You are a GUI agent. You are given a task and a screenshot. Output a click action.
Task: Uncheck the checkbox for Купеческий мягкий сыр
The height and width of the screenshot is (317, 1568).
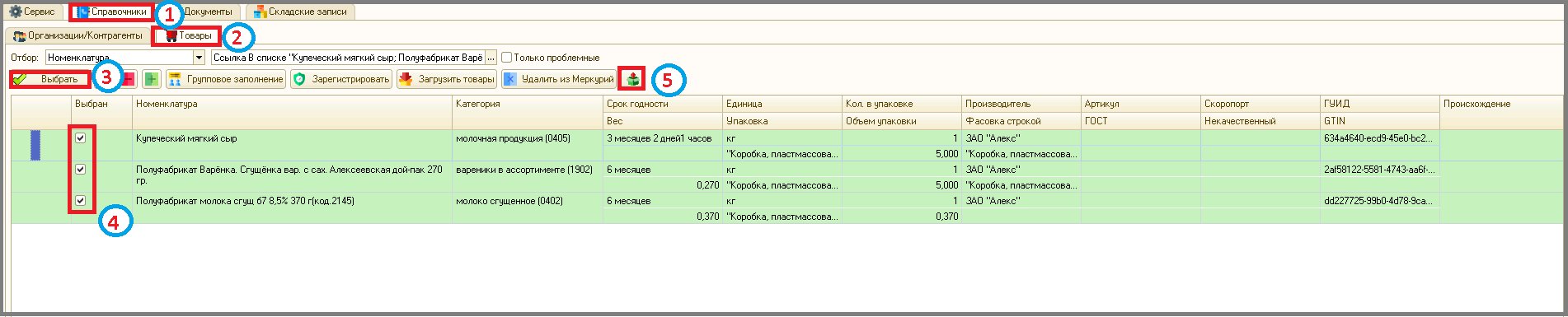pyautogui.click(x=81, y=138)
